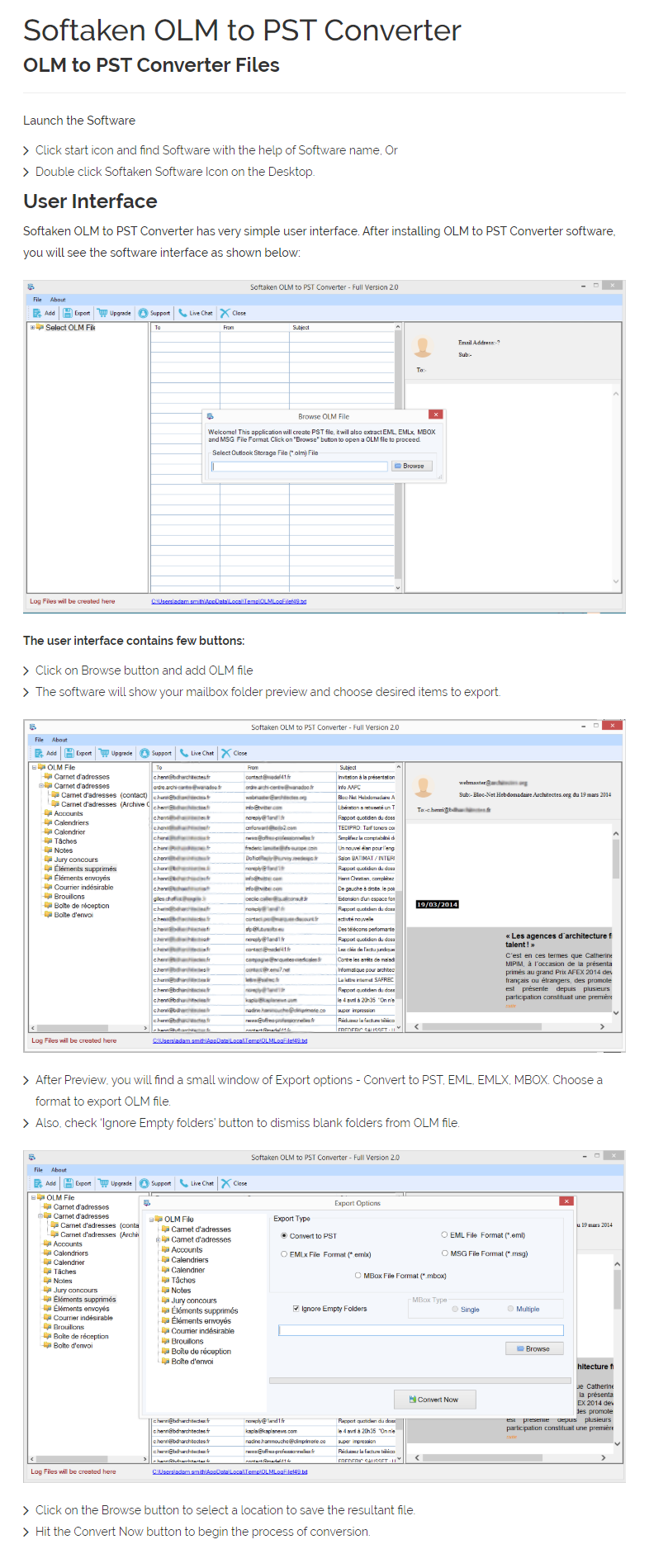Choose Multiple MBox Type radio button

pos(510,1309)
